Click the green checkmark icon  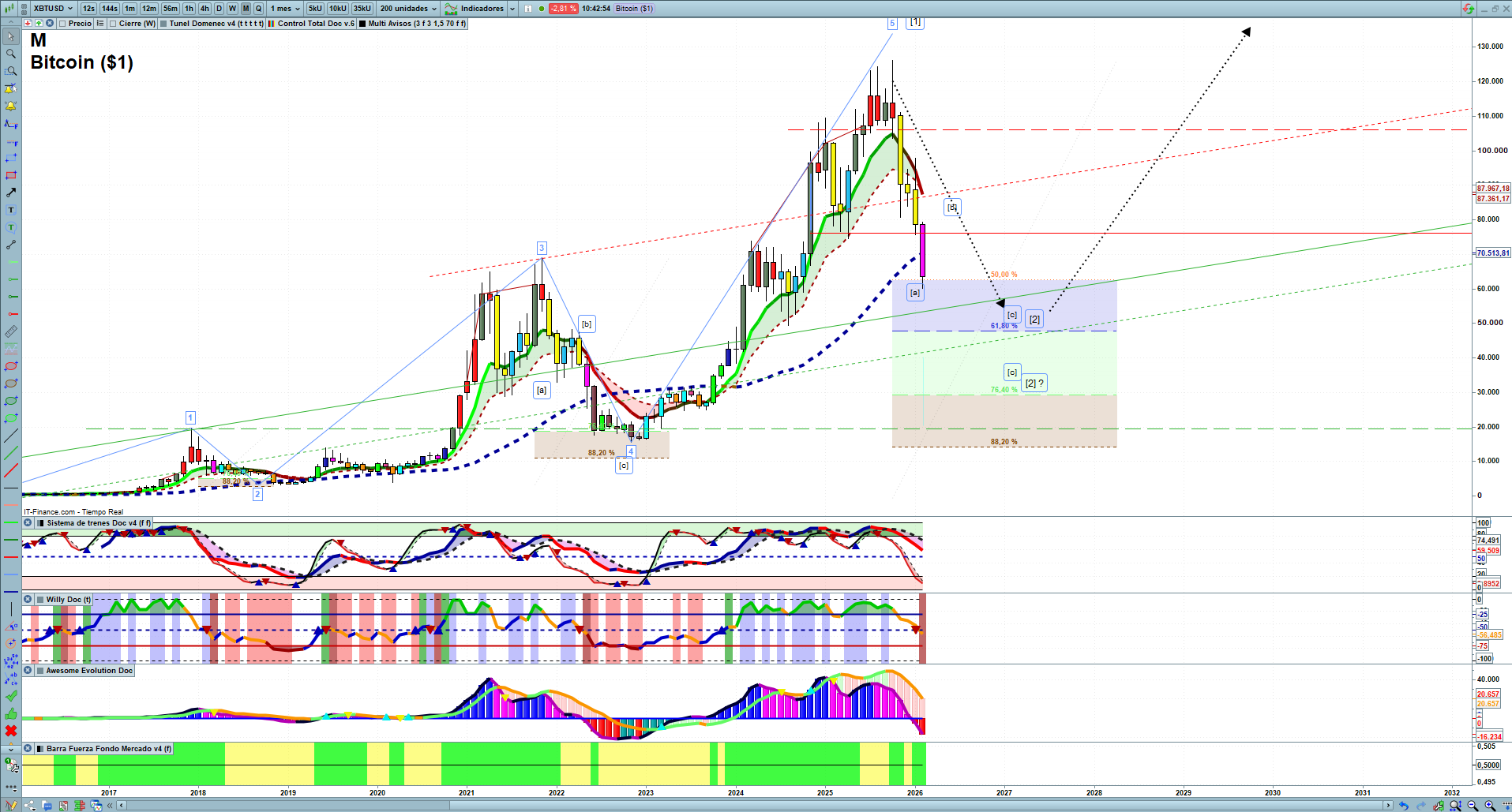10,696
